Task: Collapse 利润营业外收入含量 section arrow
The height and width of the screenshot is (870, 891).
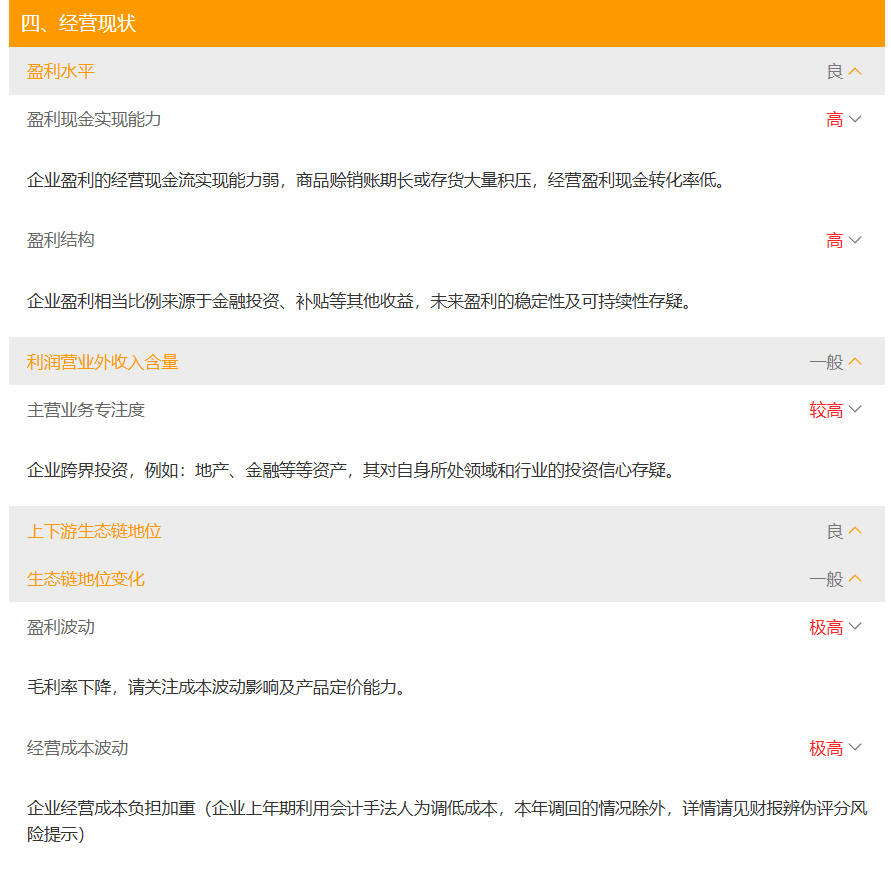Action: 855,362
